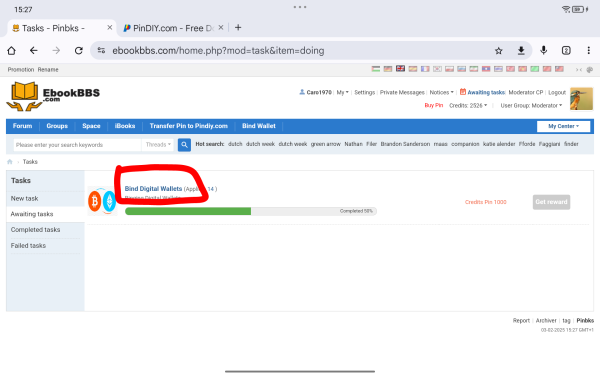Click the calendar icon beside Awaiting tasks
Image resolution: width=600 pixels, height=375 pixels.
[x=463, y=92]
